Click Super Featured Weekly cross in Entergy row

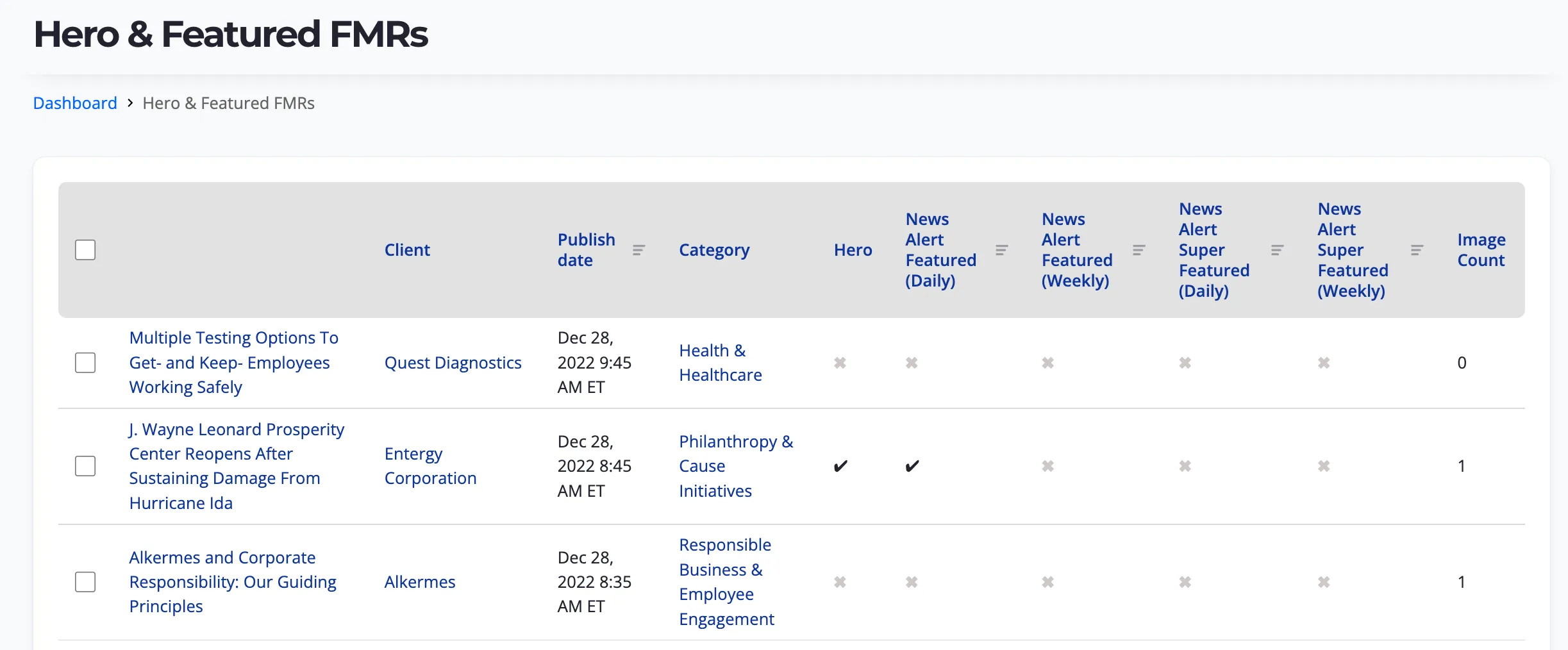tap(1323, 466)
